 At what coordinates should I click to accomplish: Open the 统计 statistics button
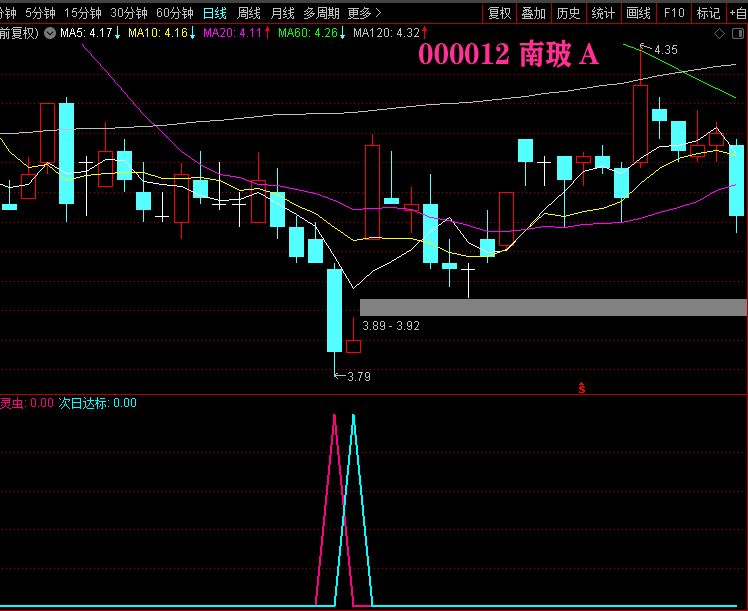click(x=603, y=13)
